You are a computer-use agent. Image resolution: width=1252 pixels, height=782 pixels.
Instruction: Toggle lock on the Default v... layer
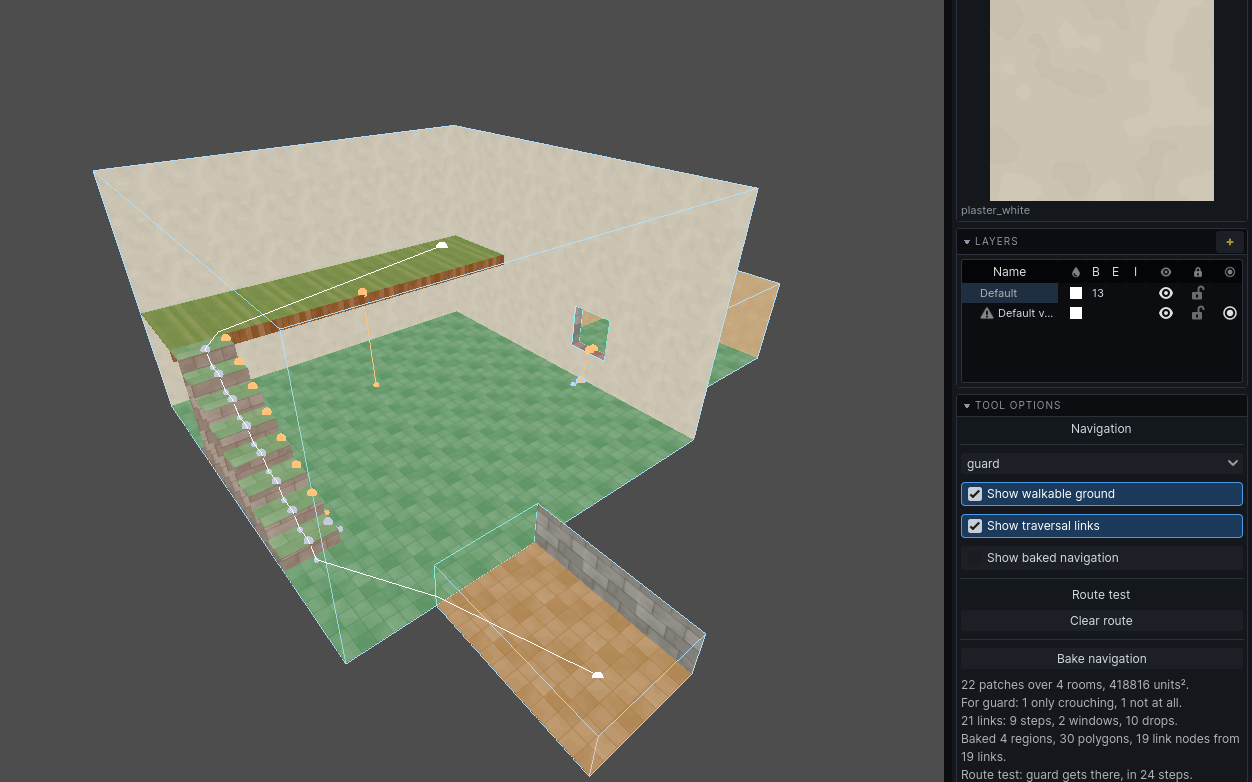tap(1198, 313)
